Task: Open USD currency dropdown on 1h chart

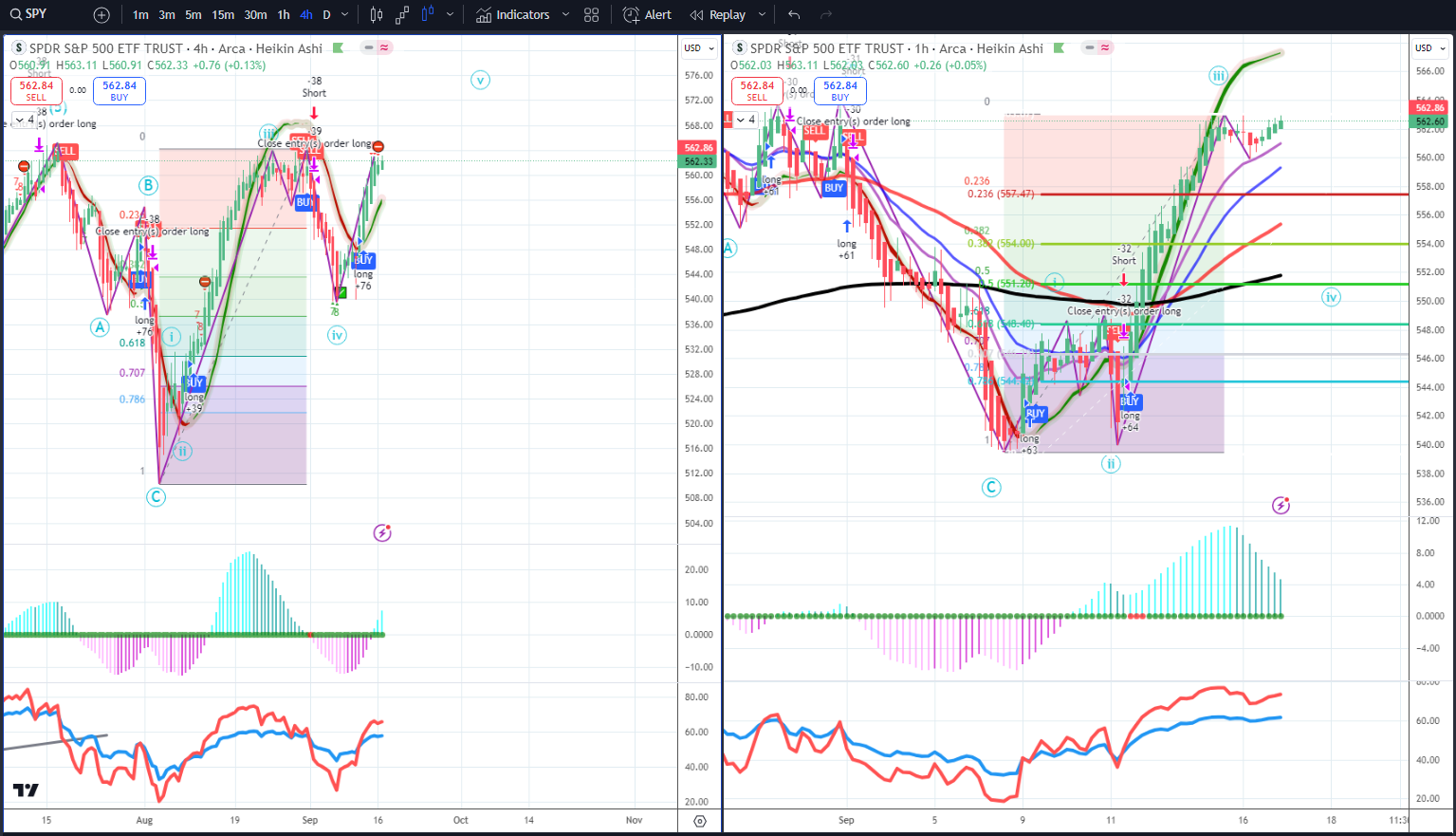Action: [1428, 47]
